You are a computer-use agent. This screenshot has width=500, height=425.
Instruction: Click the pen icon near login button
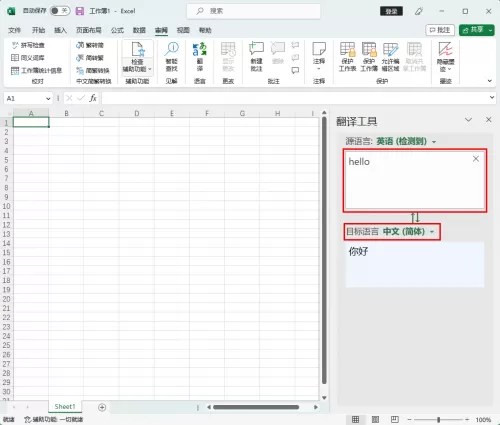[x=419, y=11]
